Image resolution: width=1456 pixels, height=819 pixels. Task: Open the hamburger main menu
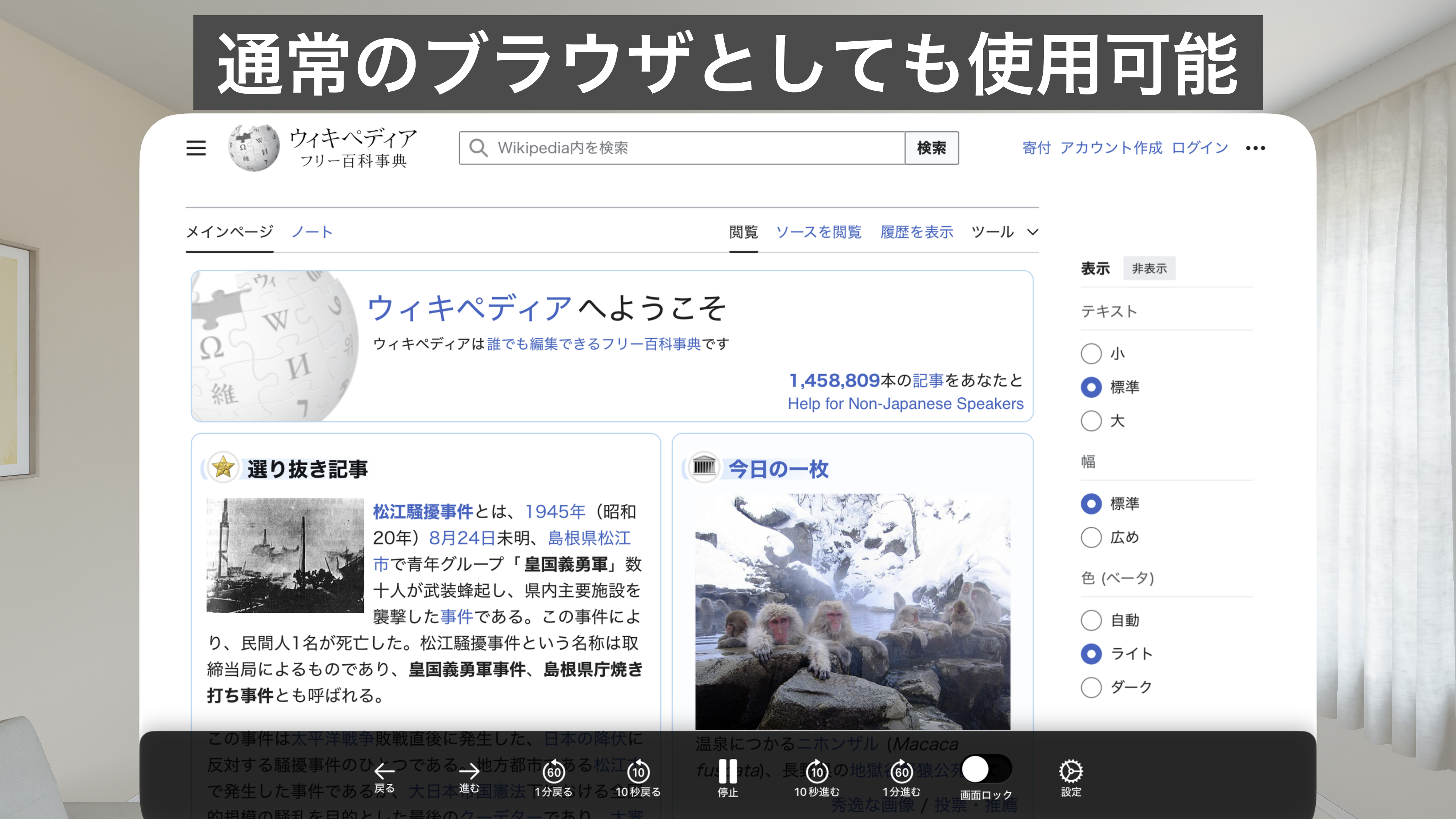pyautogui.click(x=196, y=148)
